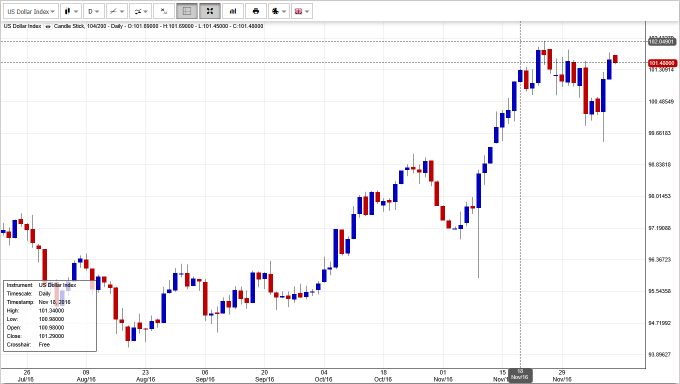680x384 pixels.
Task: Click the 97.19088 price axis value
Action: point(661,228)
